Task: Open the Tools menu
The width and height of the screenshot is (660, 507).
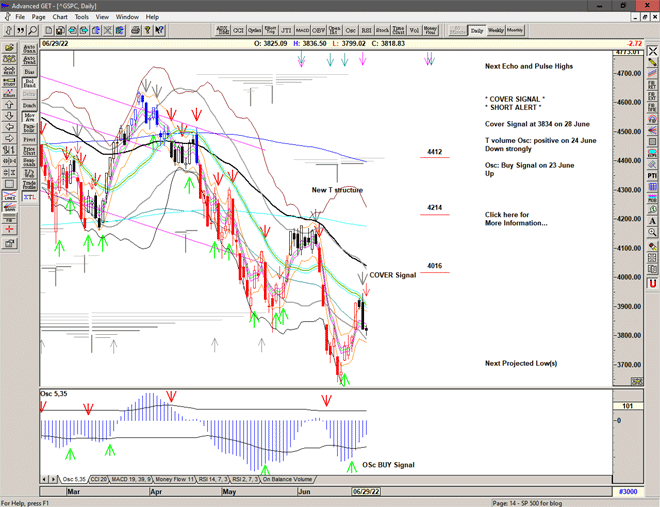Action: (82, 17)
